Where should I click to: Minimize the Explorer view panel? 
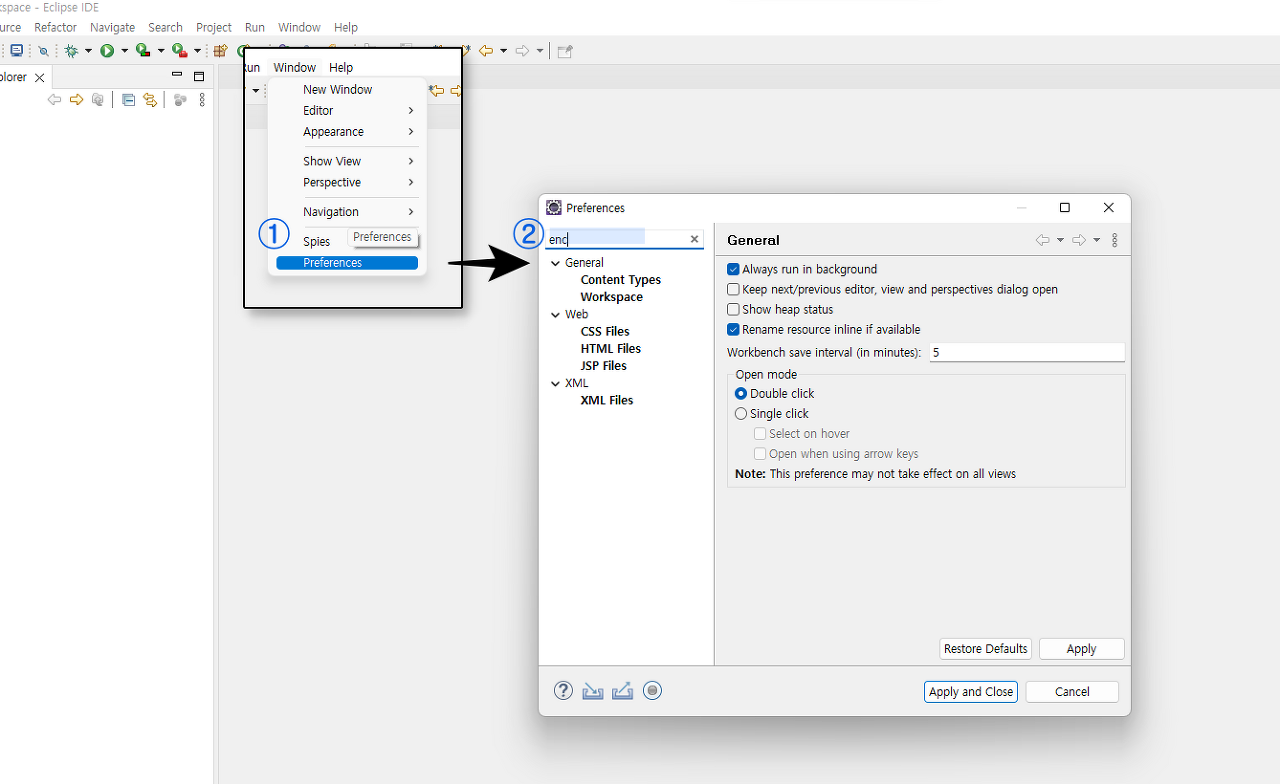pyautogui.click(x=177, y=75)
